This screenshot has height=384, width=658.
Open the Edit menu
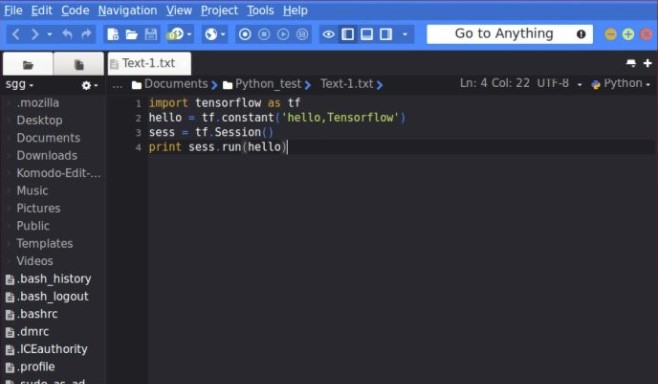point(42,10)
